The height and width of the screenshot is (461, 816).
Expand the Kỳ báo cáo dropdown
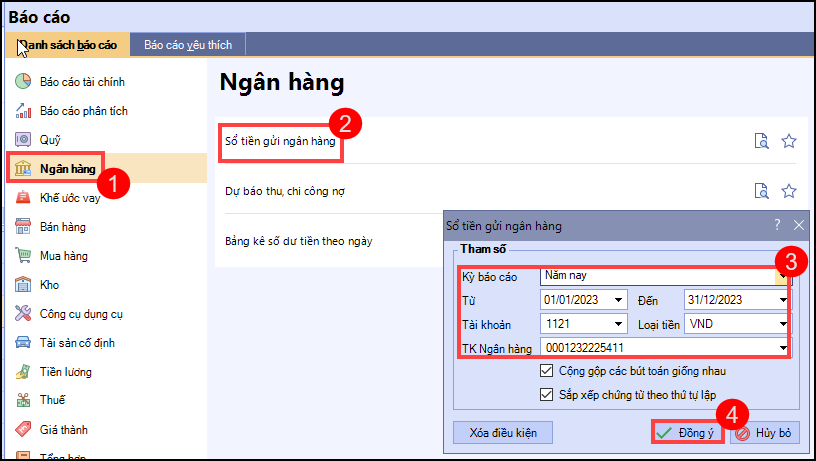pyautogui.click(x=782, y=276)
